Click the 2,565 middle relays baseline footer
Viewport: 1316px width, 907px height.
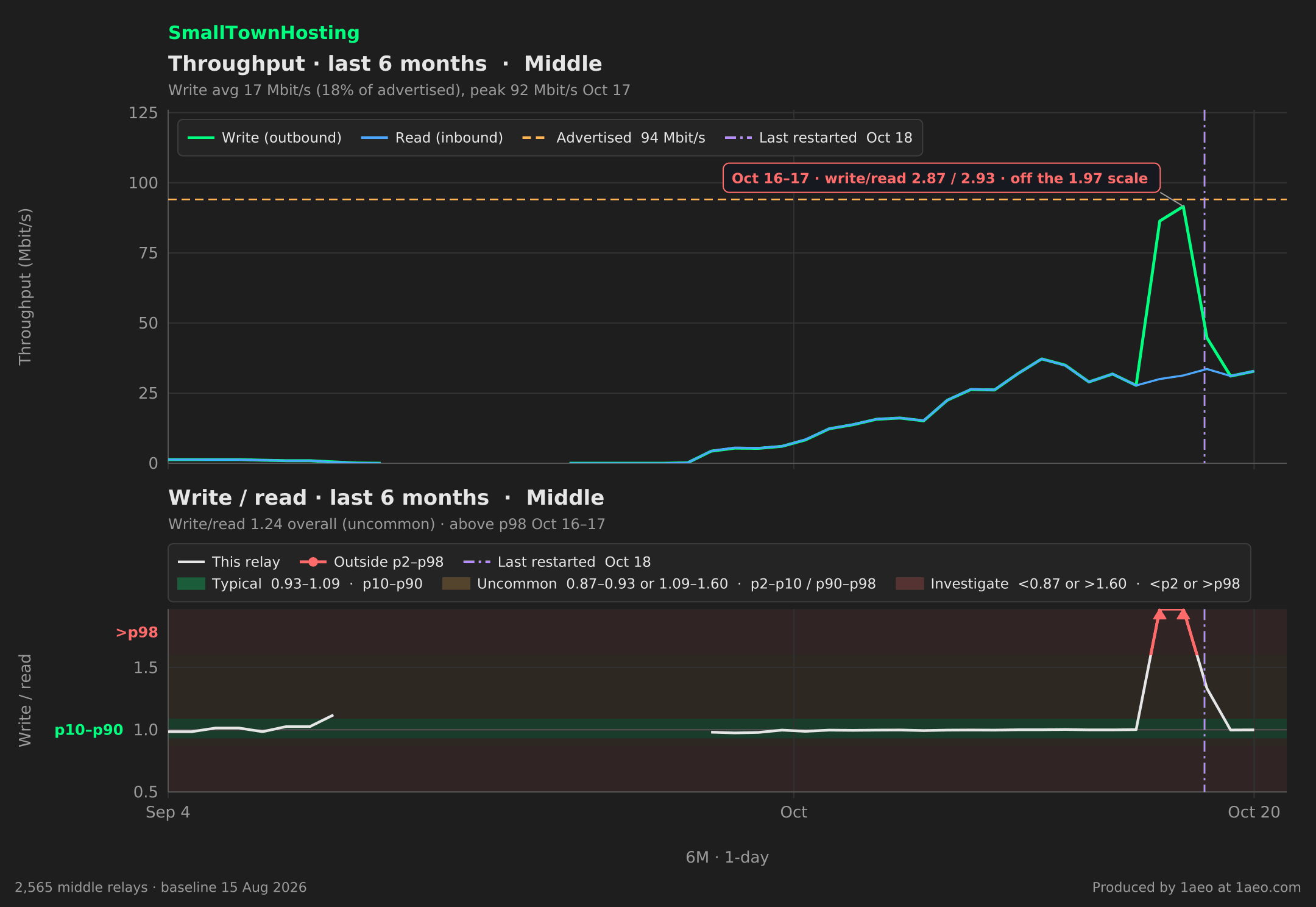point(161,887)
